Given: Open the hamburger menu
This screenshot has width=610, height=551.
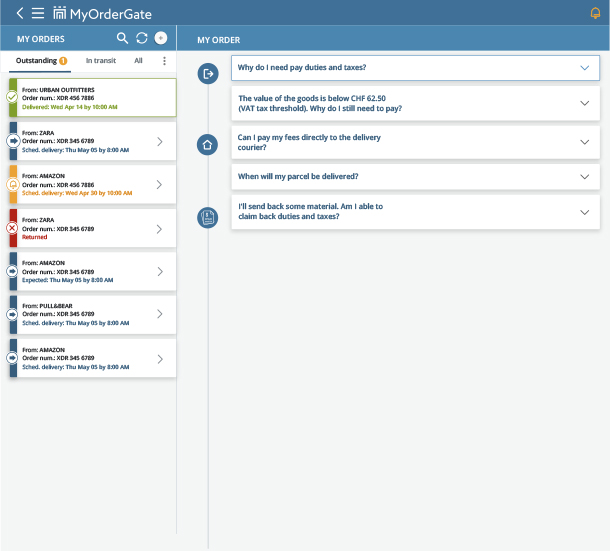Looking at the screenshot, I should tap(38, 13).
